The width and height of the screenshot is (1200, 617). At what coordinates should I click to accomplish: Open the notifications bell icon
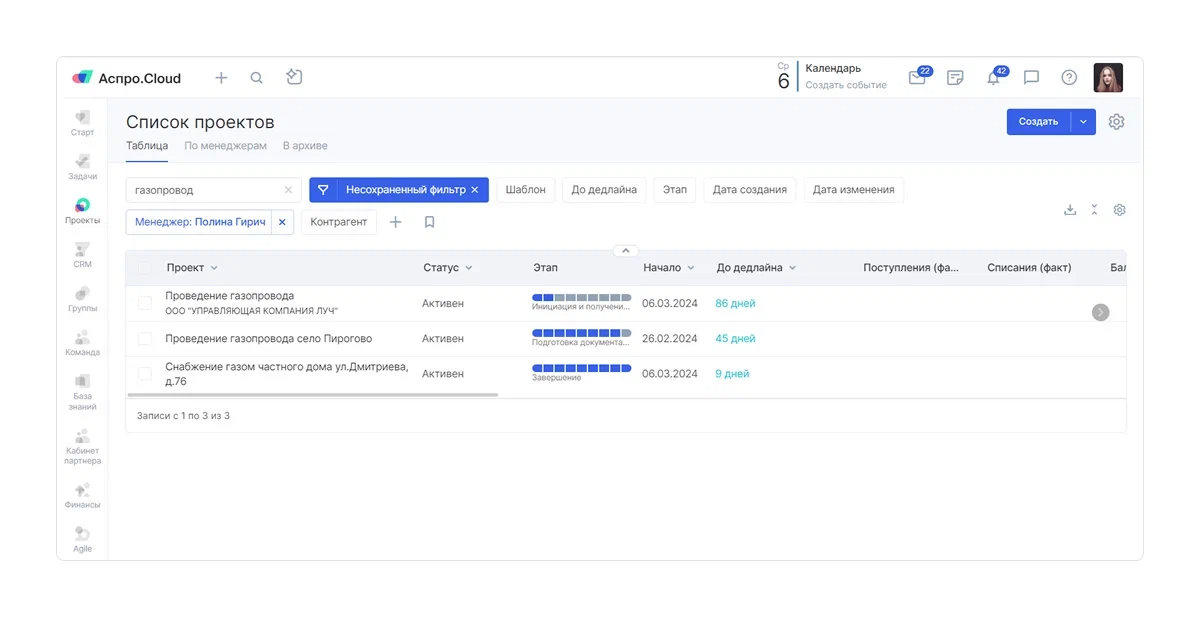click(x=993, y=78)
